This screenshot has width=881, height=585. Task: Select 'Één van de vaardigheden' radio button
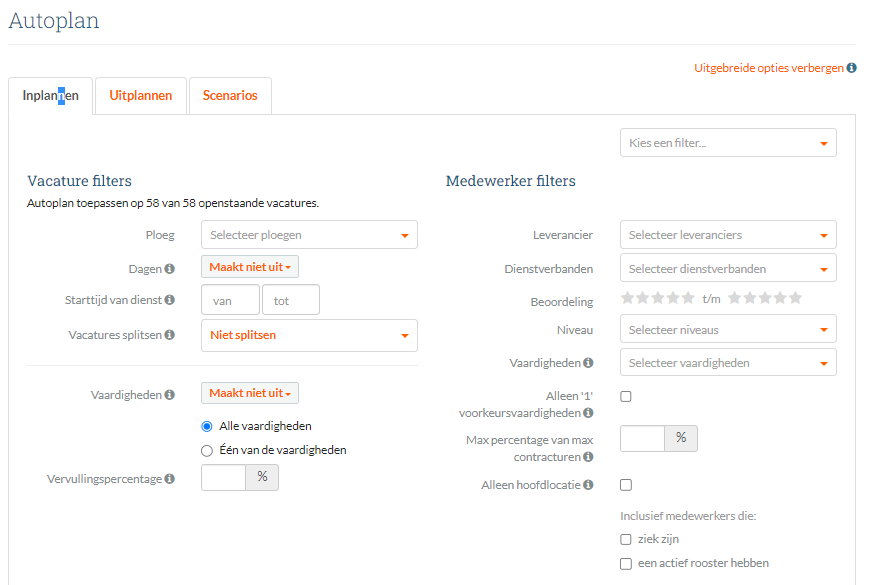click(x=207, y=450)
